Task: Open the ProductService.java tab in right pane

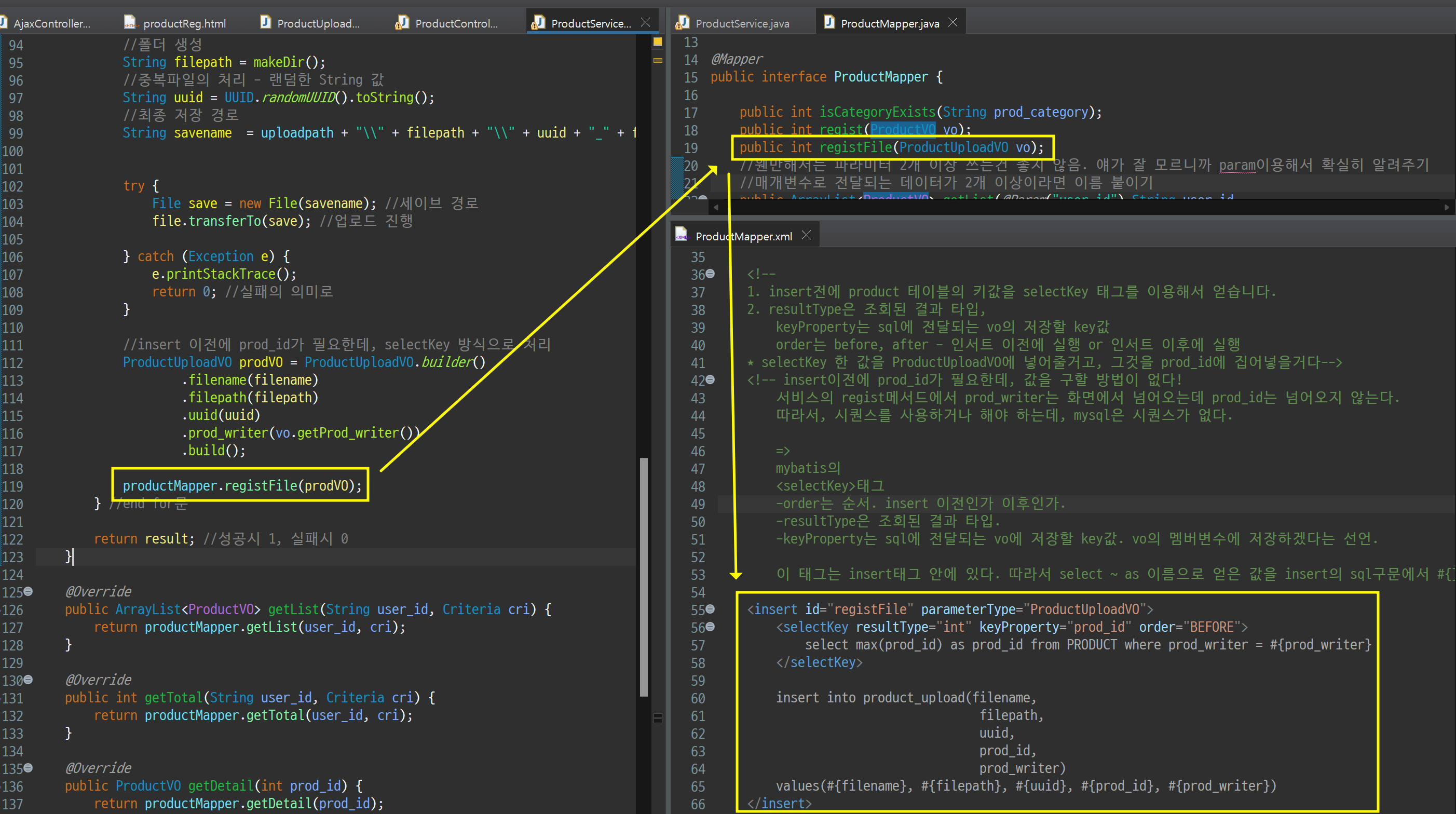Action: (x=742, y=23)
